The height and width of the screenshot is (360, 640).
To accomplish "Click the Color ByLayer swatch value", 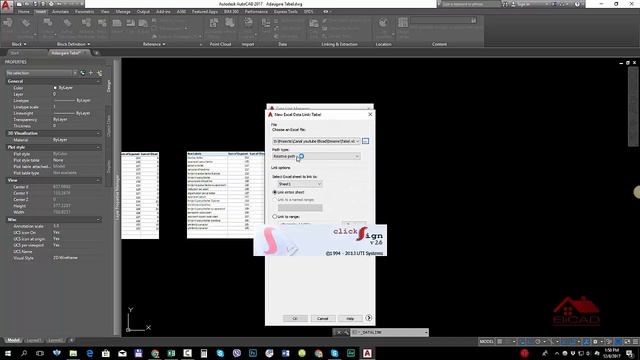I will pos(63,88).
